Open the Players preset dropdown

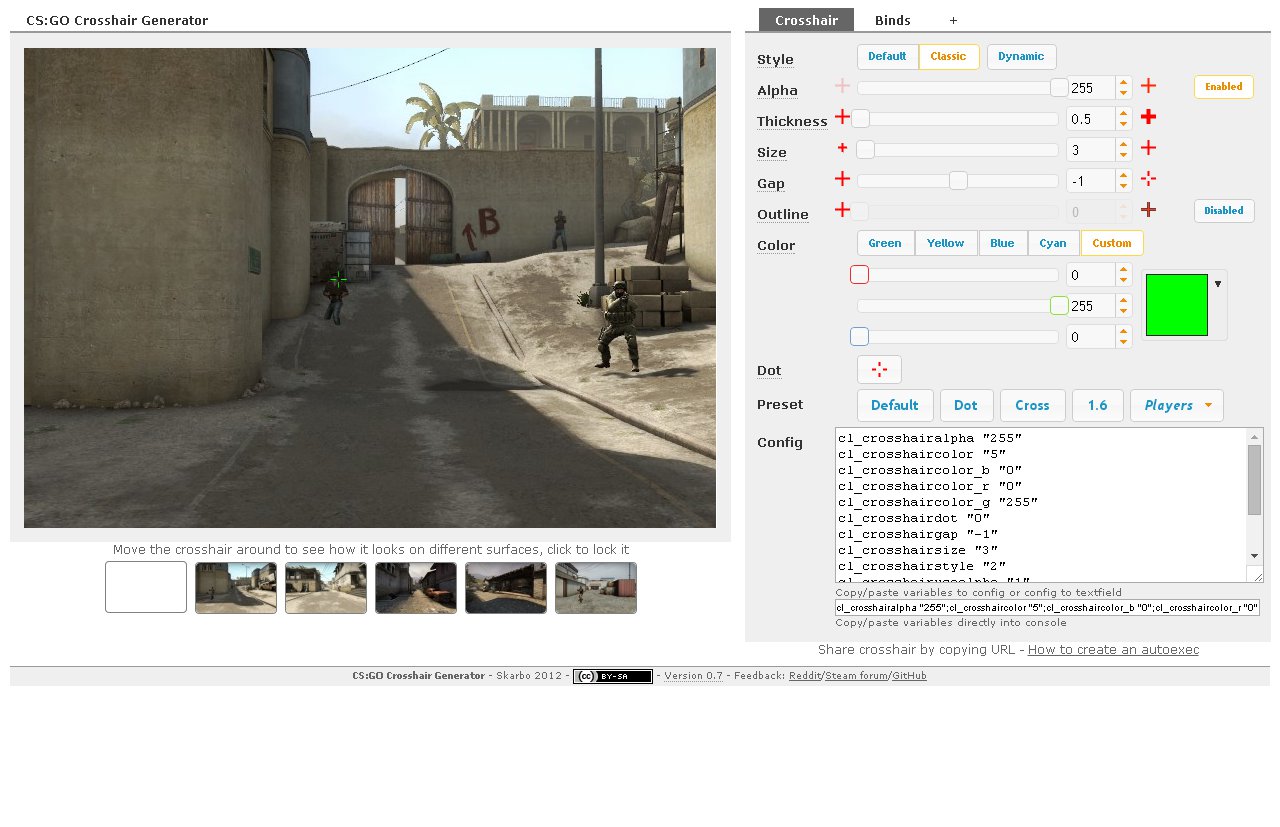[1177, 405]
